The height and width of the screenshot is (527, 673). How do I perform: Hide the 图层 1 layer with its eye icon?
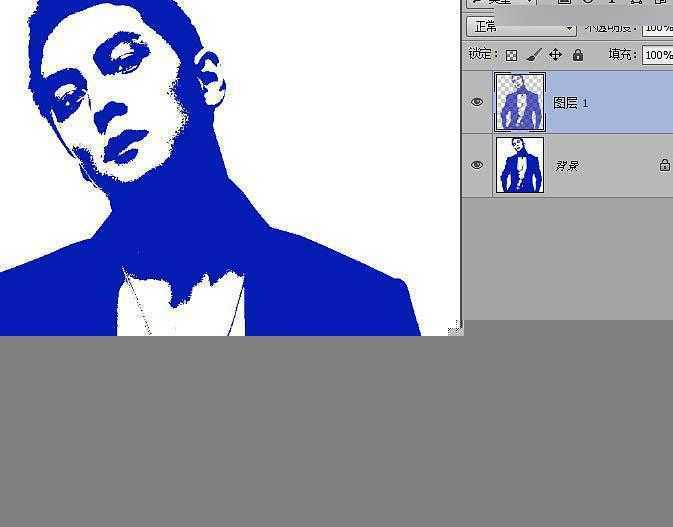tap(477, 102)
